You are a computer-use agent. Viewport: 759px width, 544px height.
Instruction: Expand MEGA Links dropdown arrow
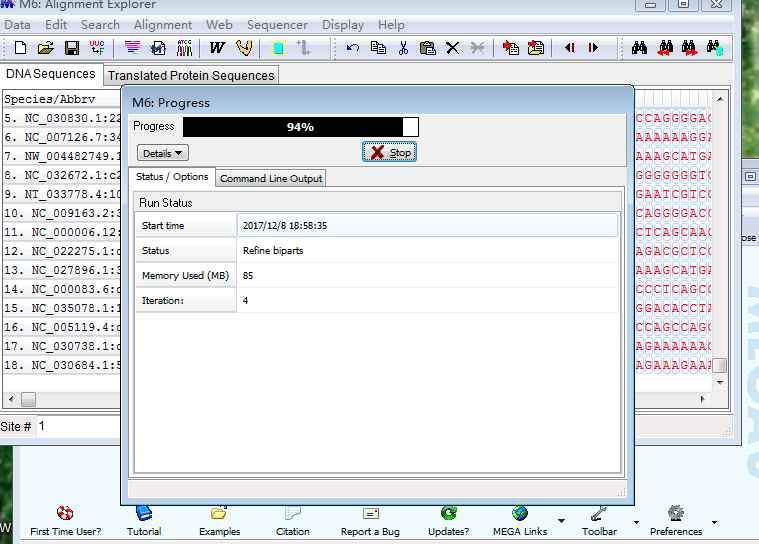point(561,521)
